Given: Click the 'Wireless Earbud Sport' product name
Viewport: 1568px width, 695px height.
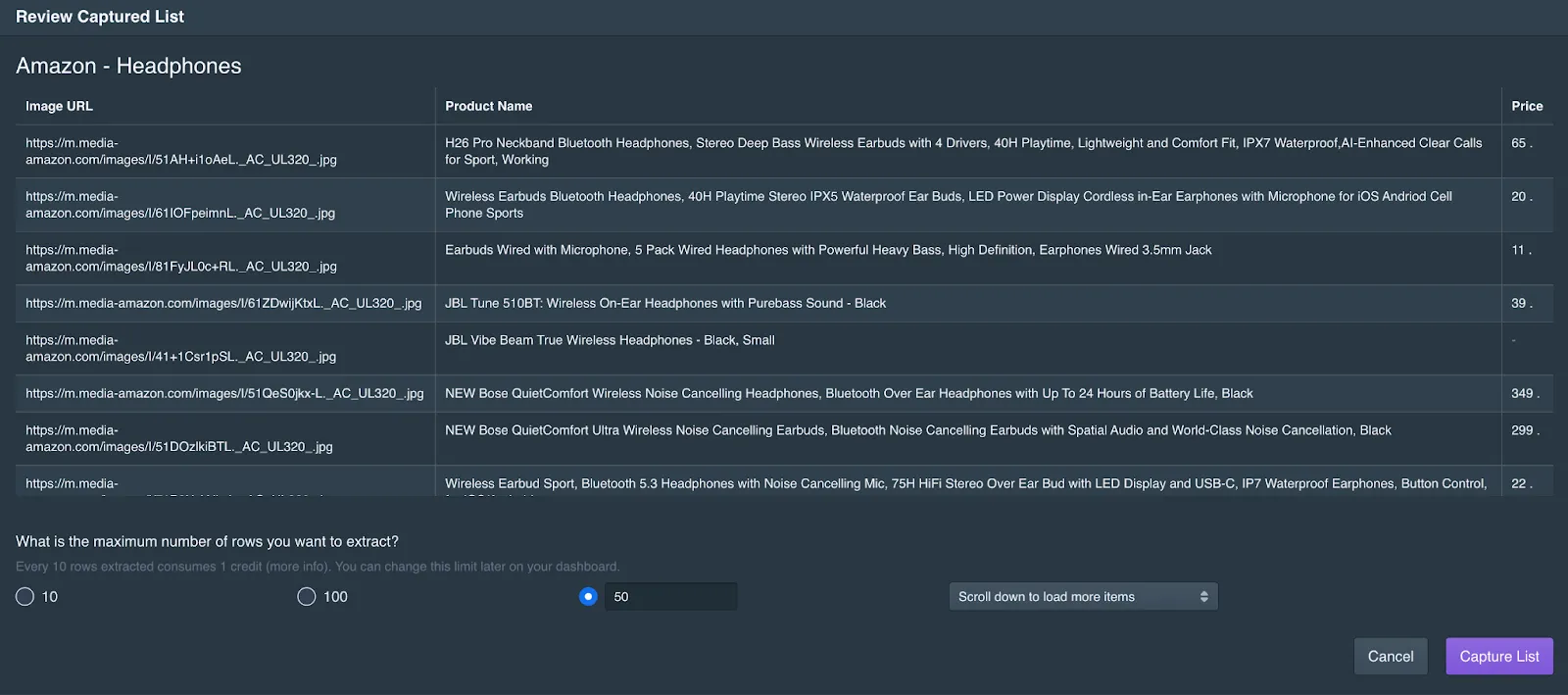Looking at the screenshot, I should click(x=965, y=483).
